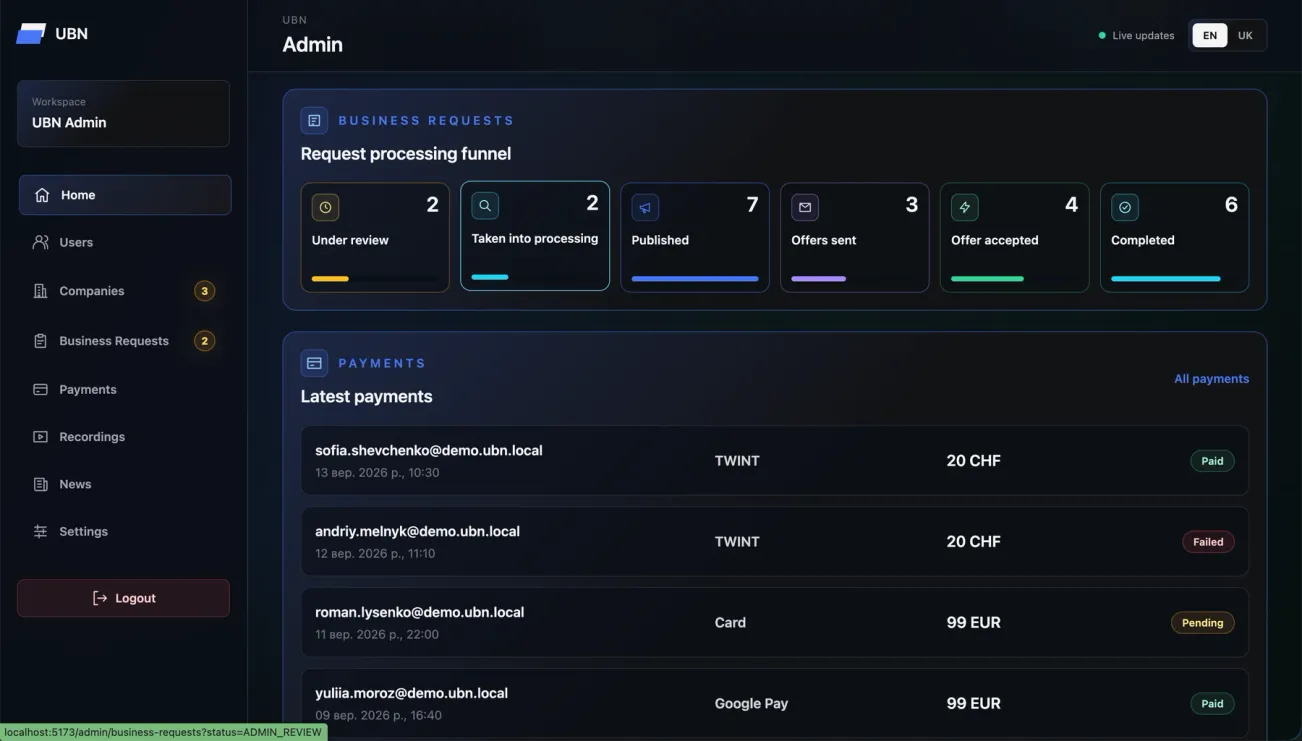Click the envelope icon on Offers sent
This screenshot has width=1302, height=741.
(805, 207)
